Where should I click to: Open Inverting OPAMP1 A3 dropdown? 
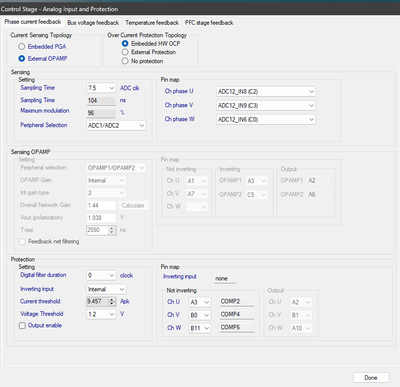257,181
